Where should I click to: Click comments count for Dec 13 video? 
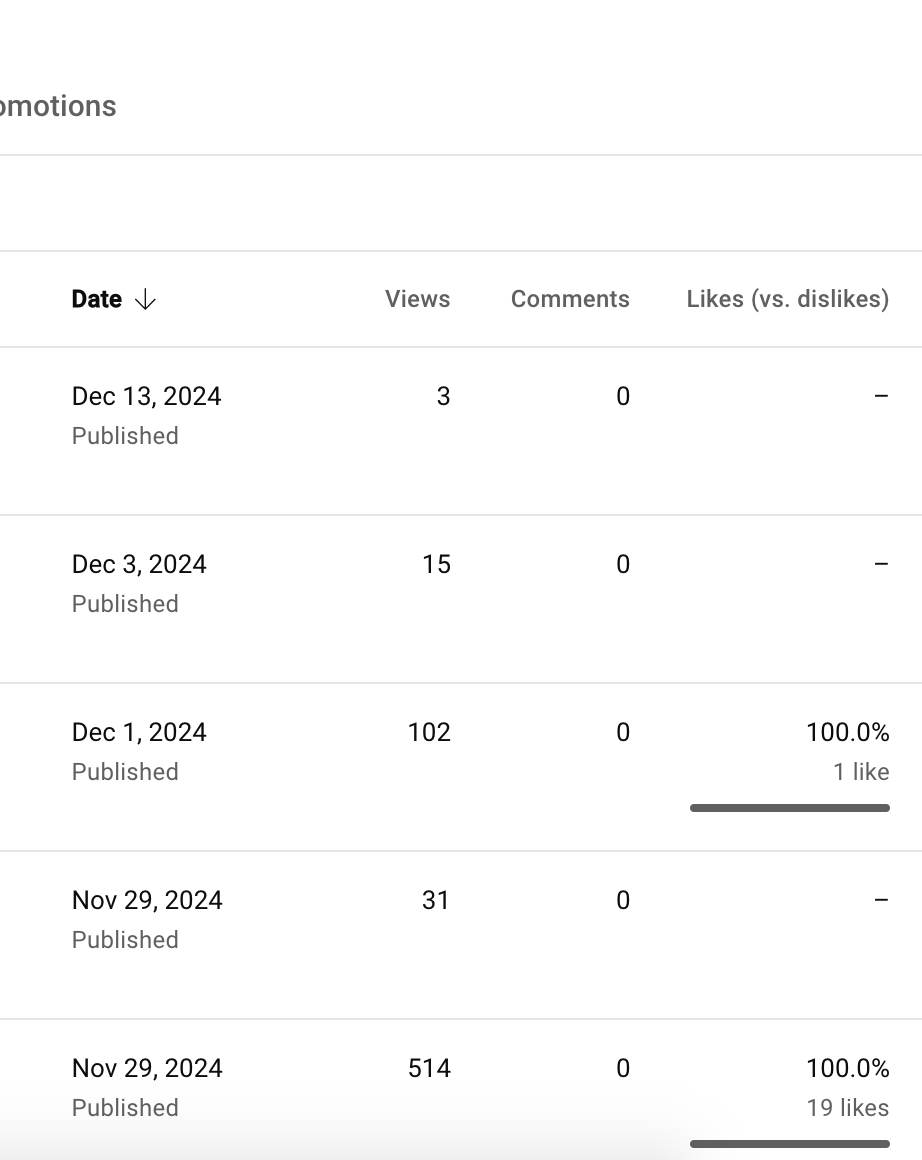tap(623, 397)
